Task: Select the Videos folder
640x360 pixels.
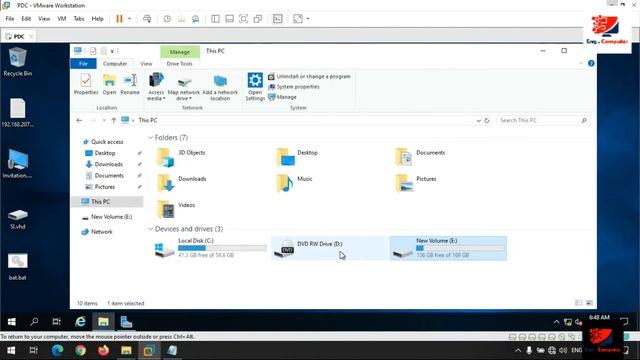Action: [176, 209]
